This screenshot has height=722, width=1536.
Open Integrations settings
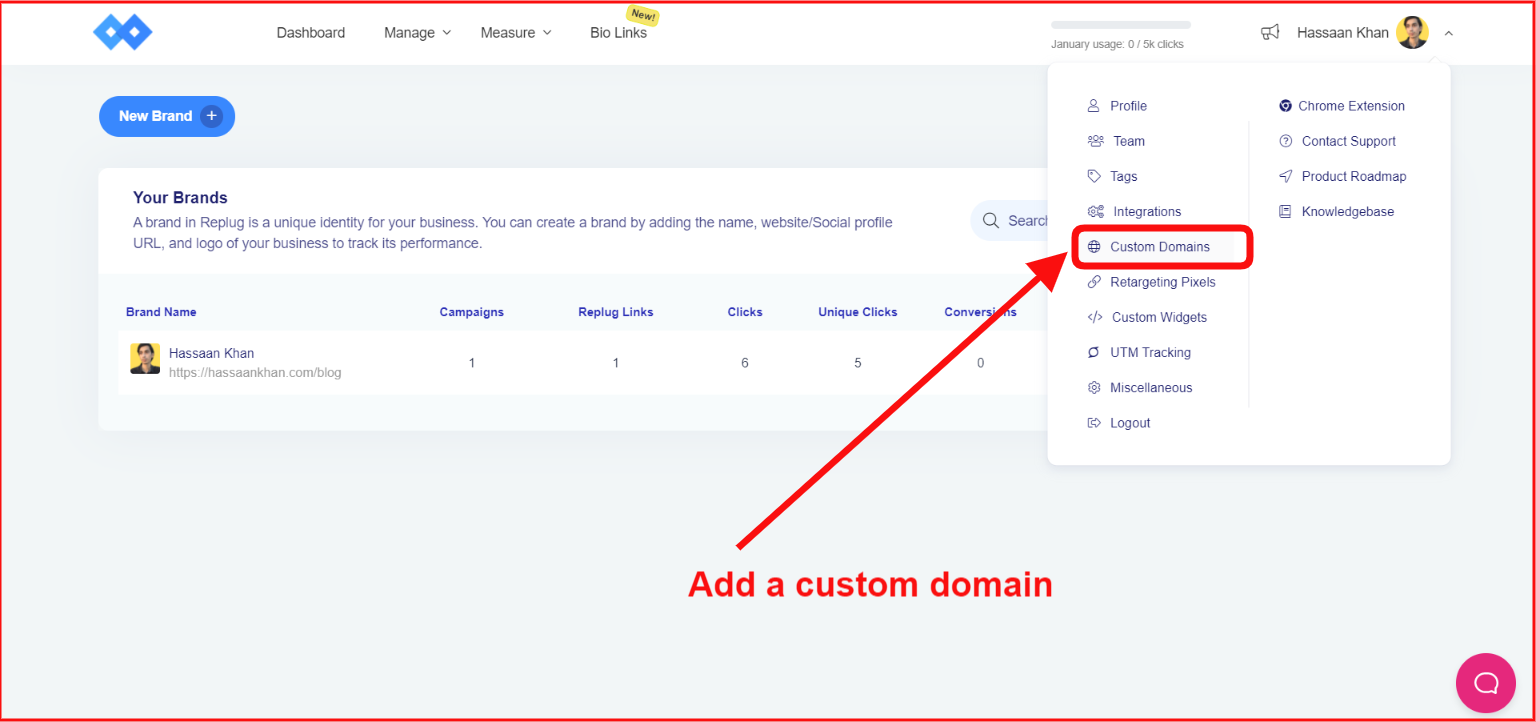(1147, 212)
